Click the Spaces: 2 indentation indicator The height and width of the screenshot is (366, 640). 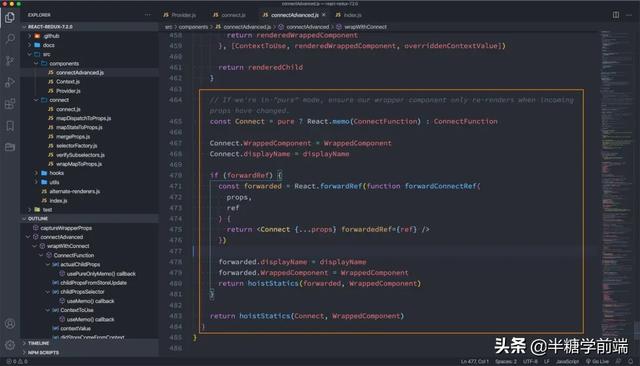coord(506,362)
